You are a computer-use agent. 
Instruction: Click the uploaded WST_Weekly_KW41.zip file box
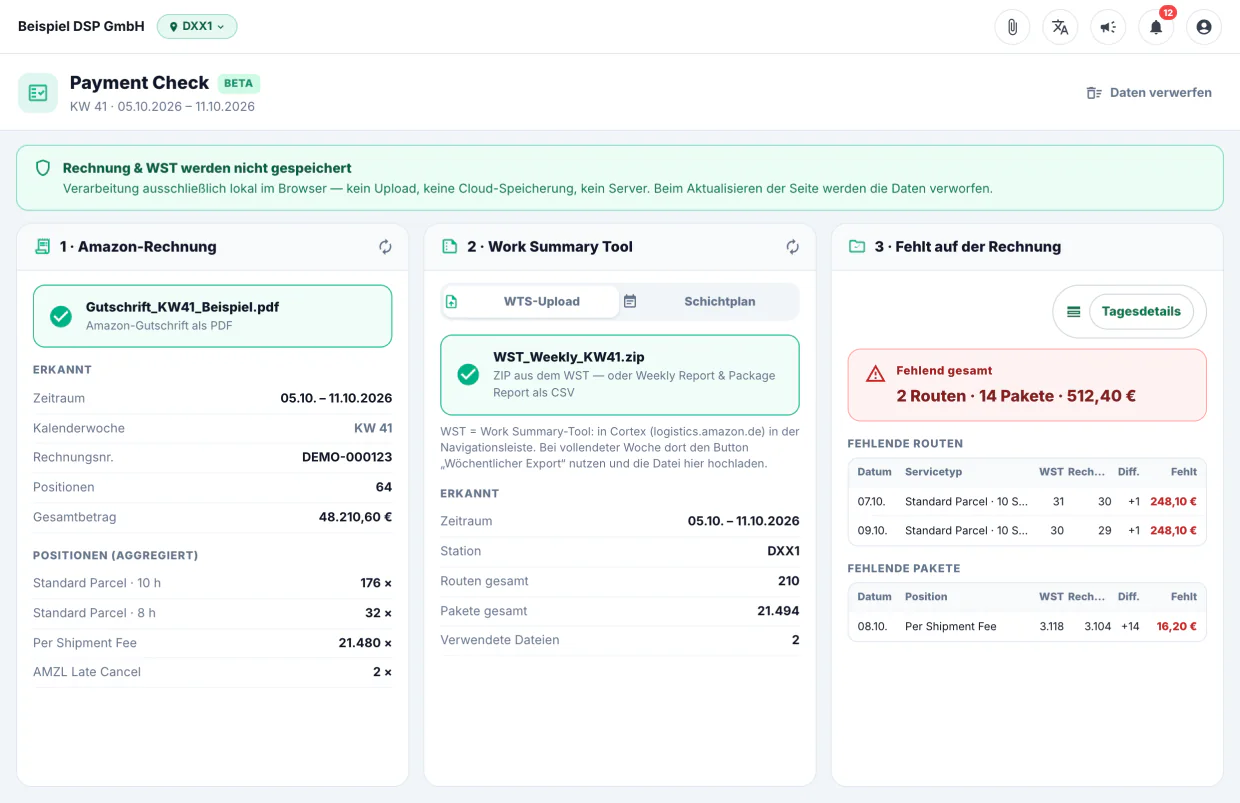click(620, 375)
